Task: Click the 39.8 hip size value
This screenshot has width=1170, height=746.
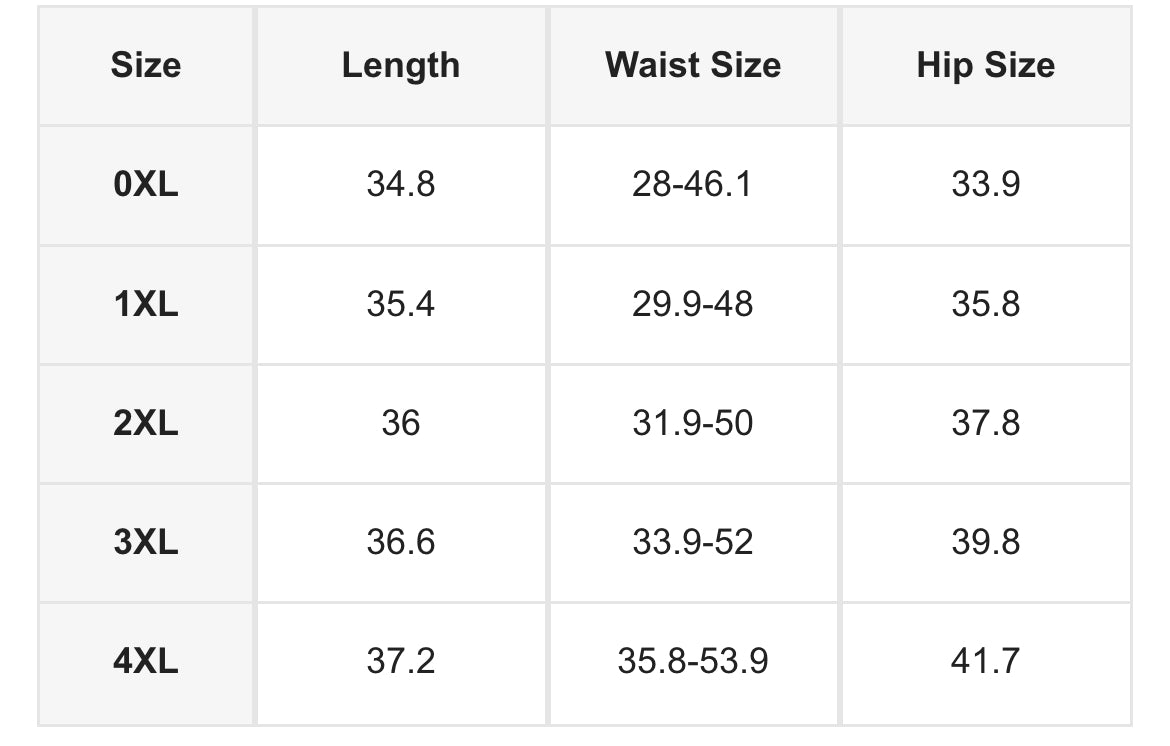Action: point(986,542)
